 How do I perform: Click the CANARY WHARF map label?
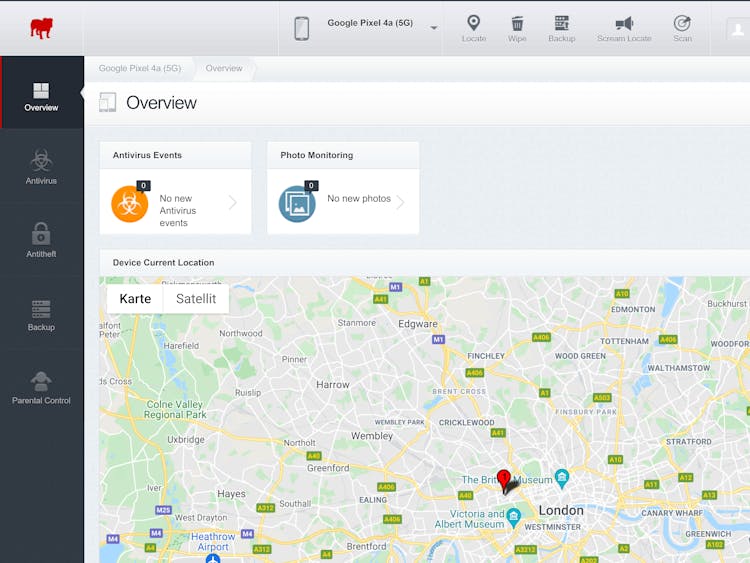click(672, 513)
